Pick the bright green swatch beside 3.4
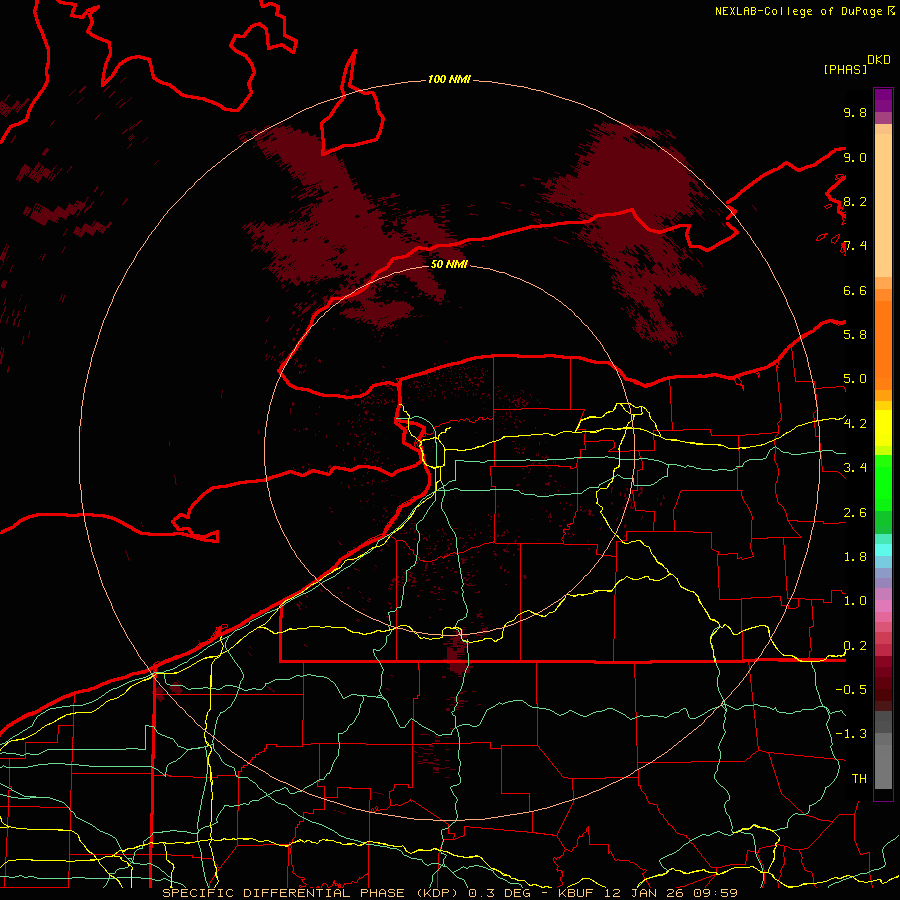This screenshot has width=900, height=900. 883,482
